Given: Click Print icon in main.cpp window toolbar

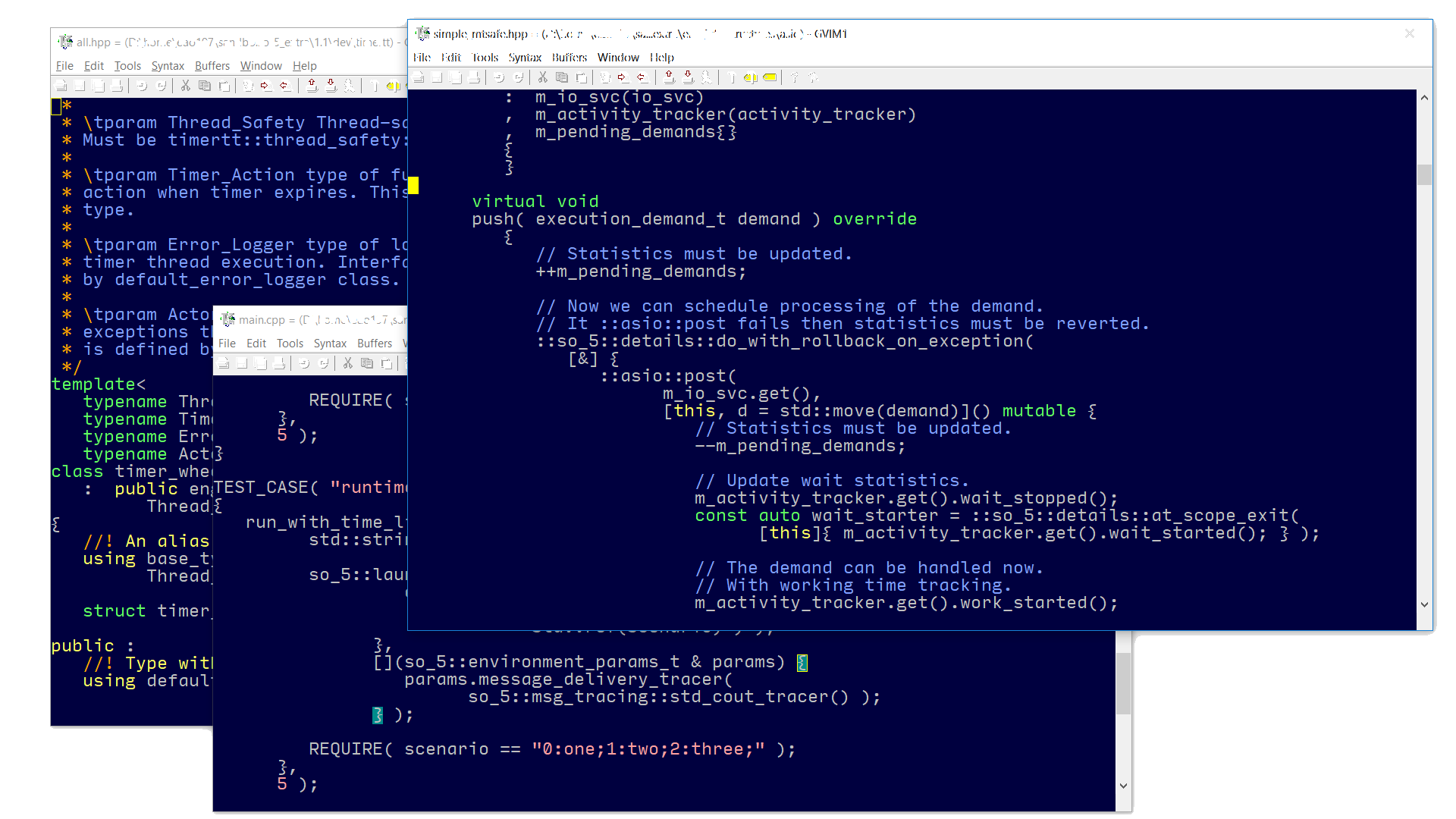Looking at the screenshot, I should pos(279,363).
